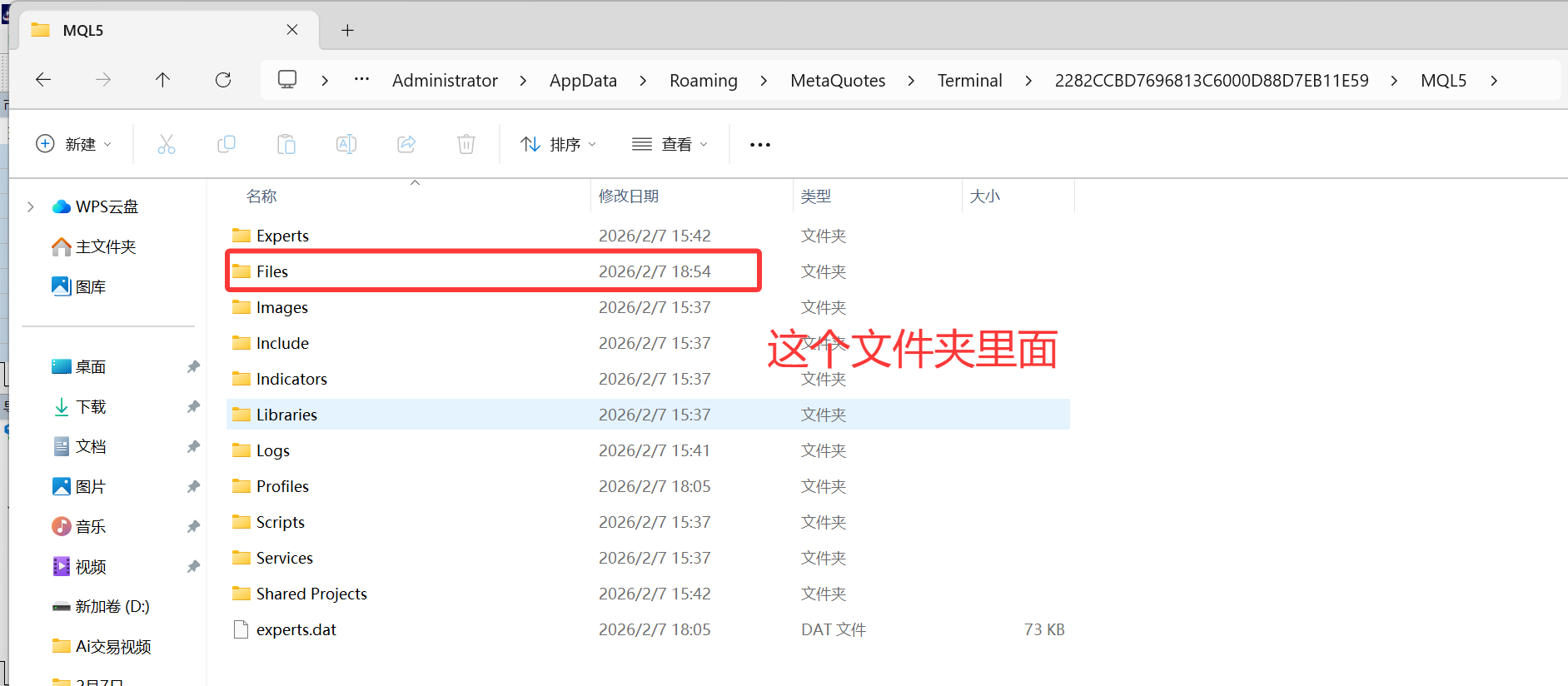
Task: Select the experts.dat file
Action: click(x=648, y=629)
